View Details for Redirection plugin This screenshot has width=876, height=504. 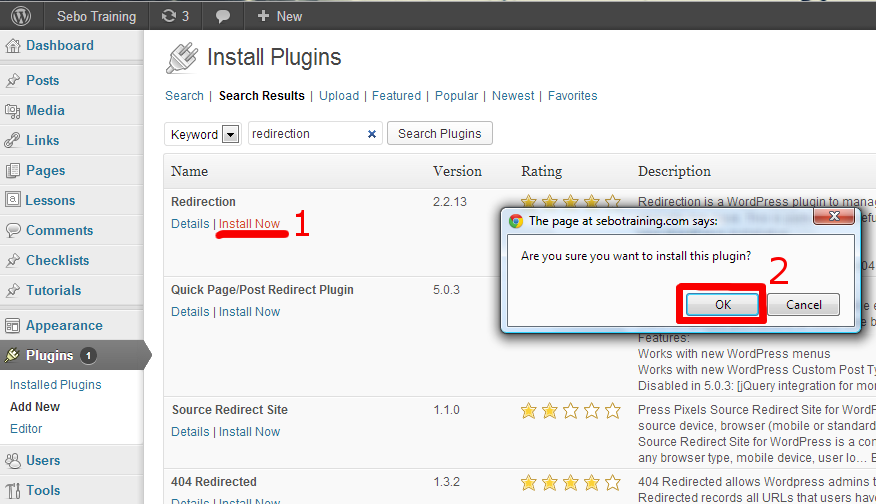tap(190, 224)
